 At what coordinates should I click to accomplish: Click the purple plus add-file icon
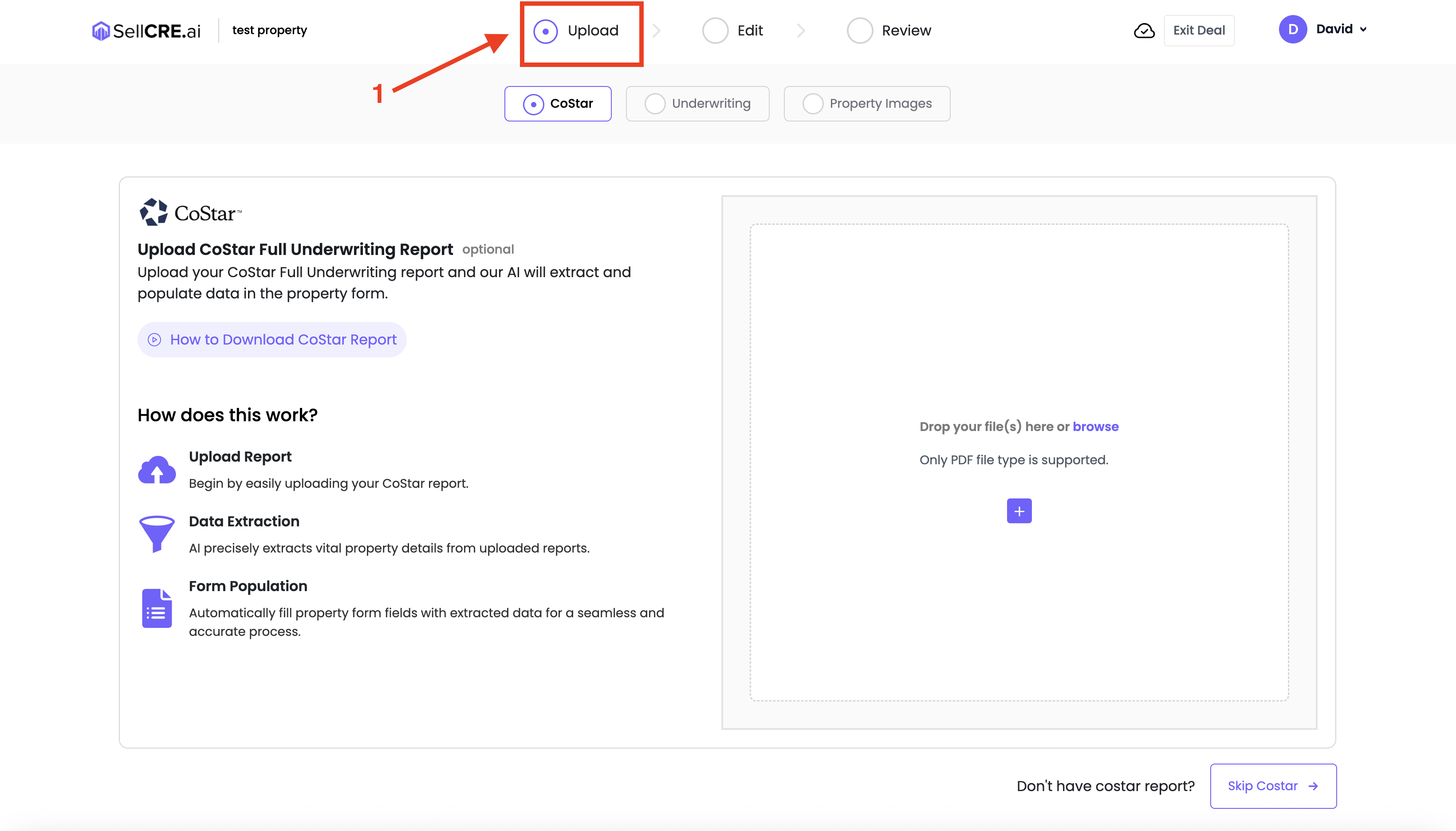click(x=1019, y=511)
